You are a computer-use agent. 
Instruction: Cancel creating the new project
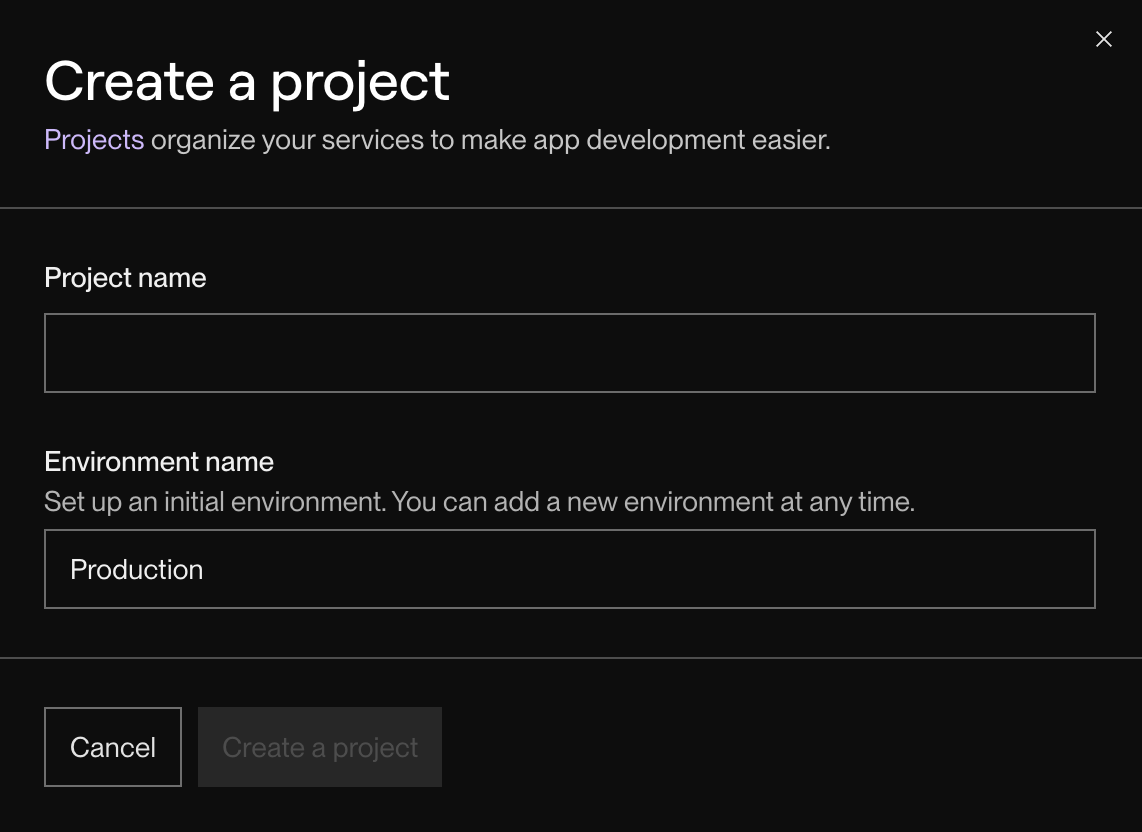[x=112, y=746]
